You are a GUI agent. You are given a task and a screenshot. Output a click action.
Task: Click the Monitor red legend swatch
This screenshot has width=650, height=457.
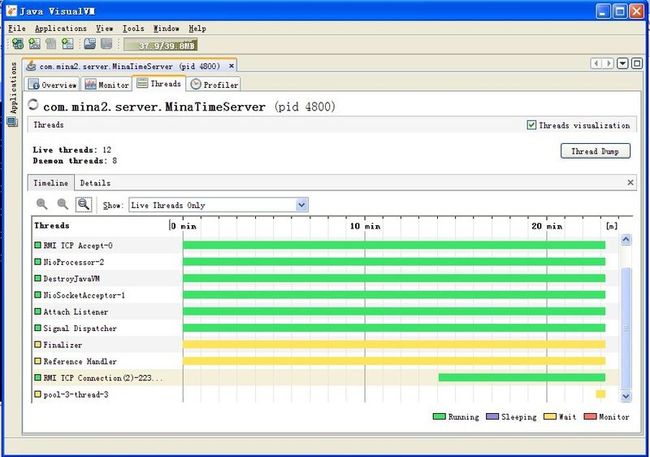coord(590,416)
